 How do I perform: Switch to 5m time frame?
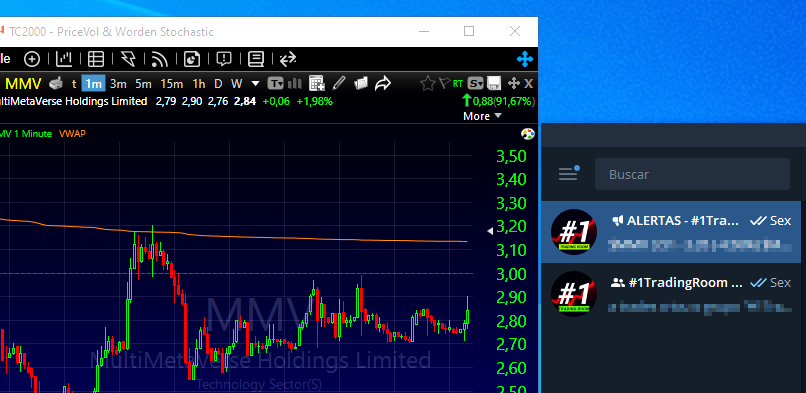pyautogui.click(x=143, y=84)
